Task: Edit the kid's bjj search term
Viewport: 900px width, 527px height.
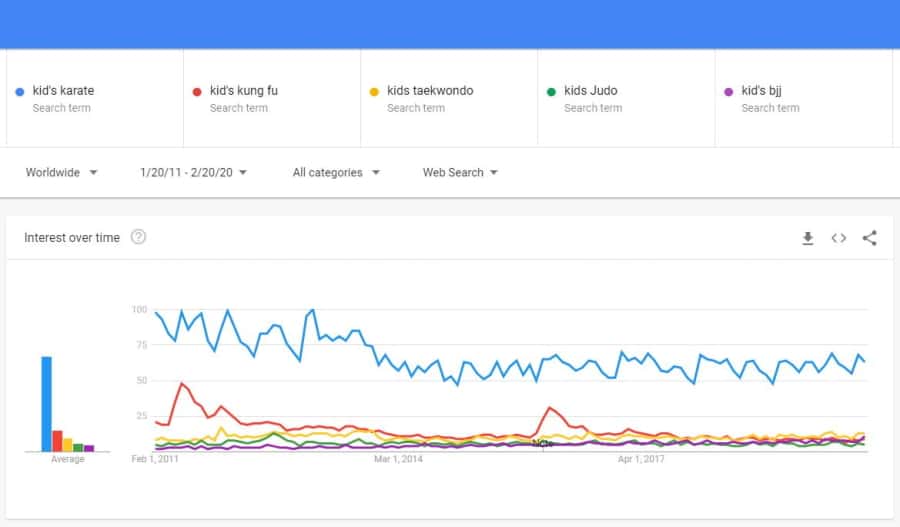Action: tap(804, 98)
